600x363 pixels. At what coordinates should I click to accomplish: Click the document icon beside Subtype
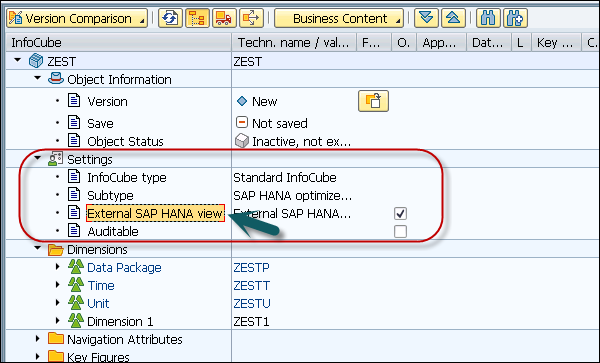click(74, 194)
